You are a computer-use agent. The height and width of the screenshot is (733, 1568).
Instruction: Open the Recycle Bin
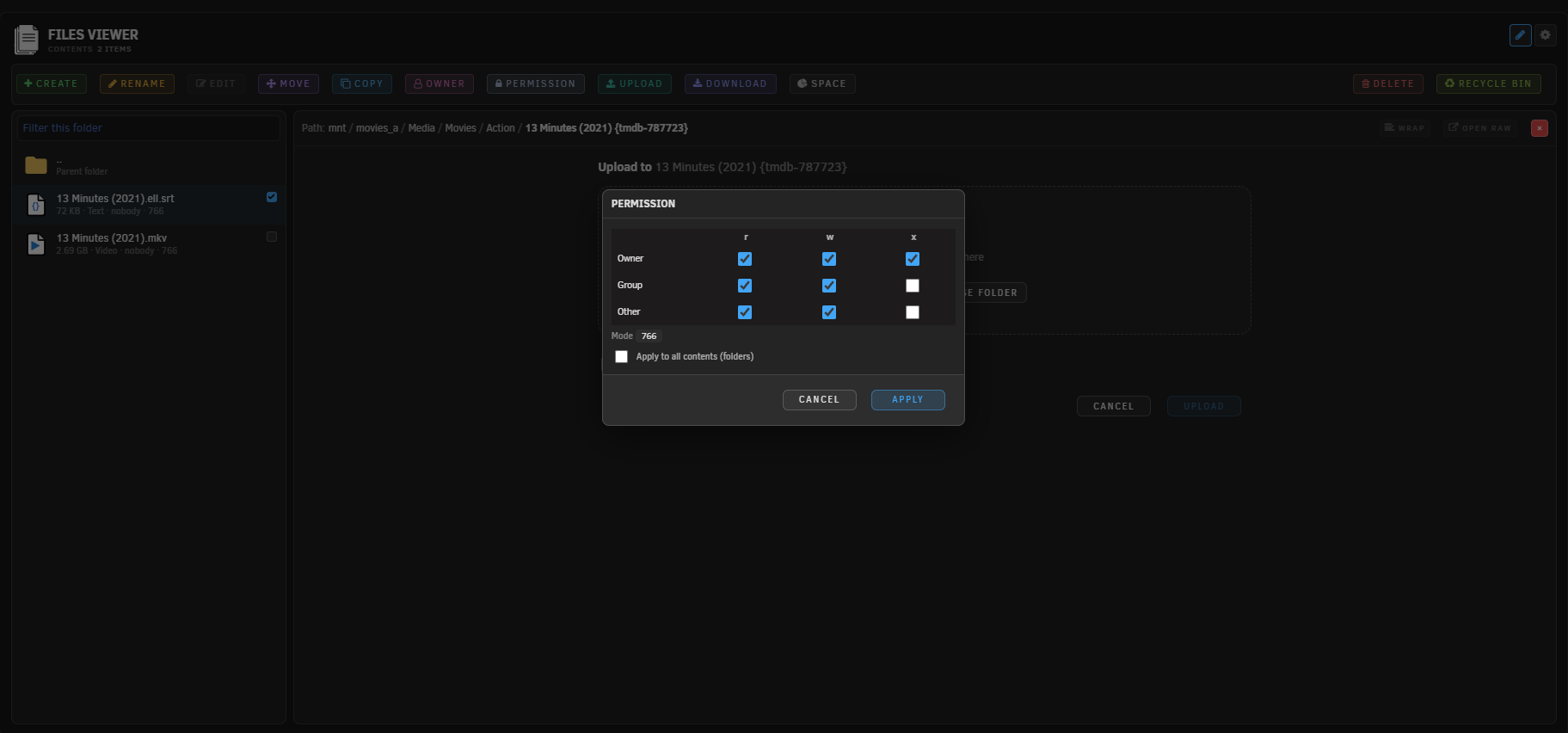[x=1489, y=83]
